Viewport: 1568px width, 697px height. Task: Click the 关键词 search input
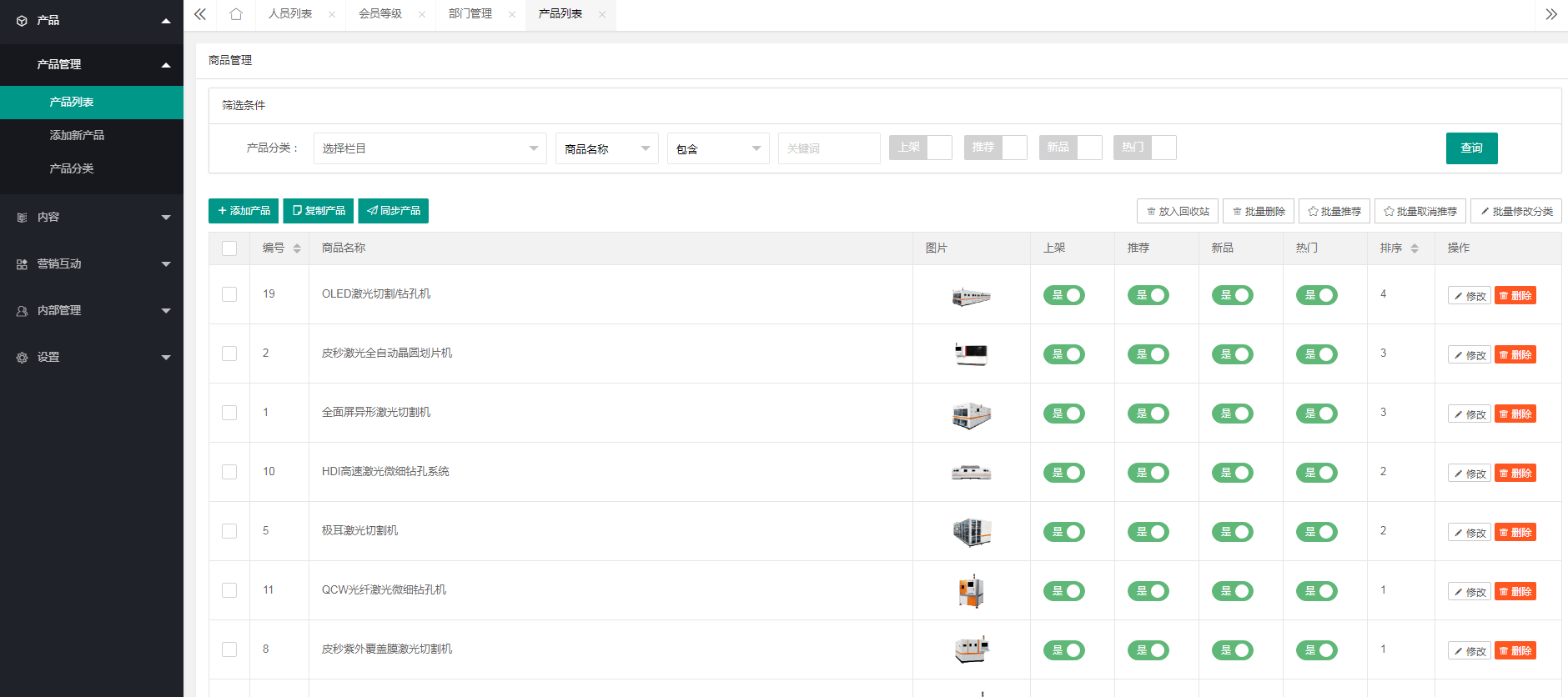(829, 148)
